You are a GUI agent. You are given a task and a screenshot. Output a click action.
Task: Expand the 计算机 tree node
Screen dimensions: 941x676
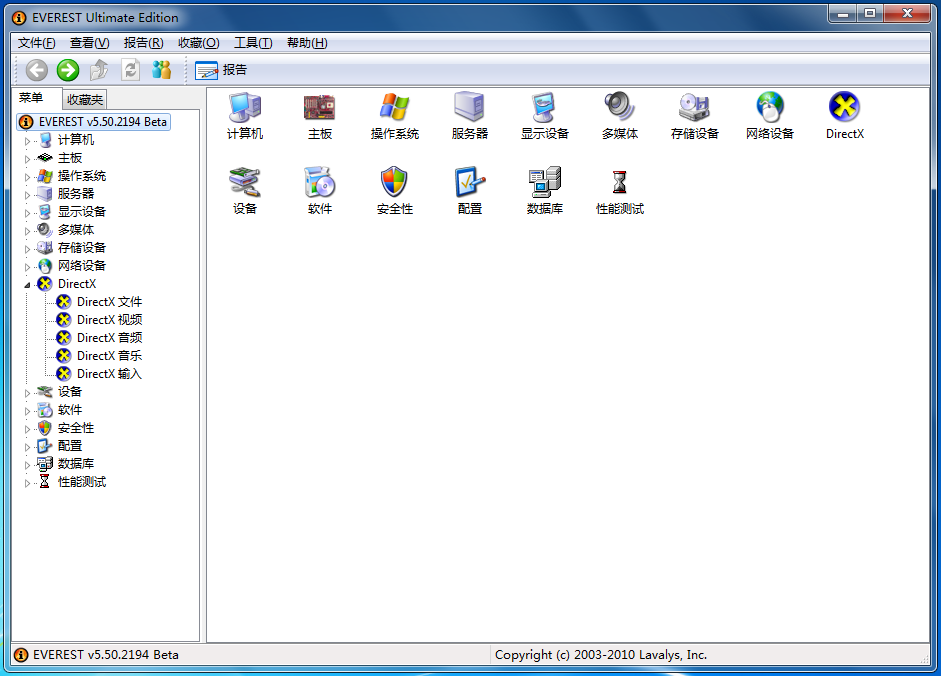tap(28, 141)
